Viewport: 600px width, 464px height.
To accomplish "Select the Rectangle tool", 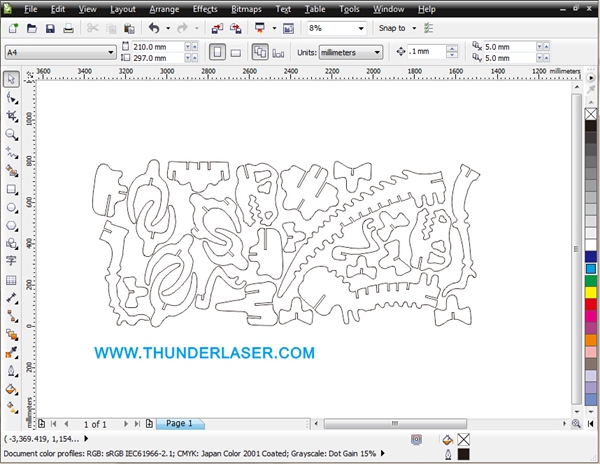I will click(x=11, y=189).
